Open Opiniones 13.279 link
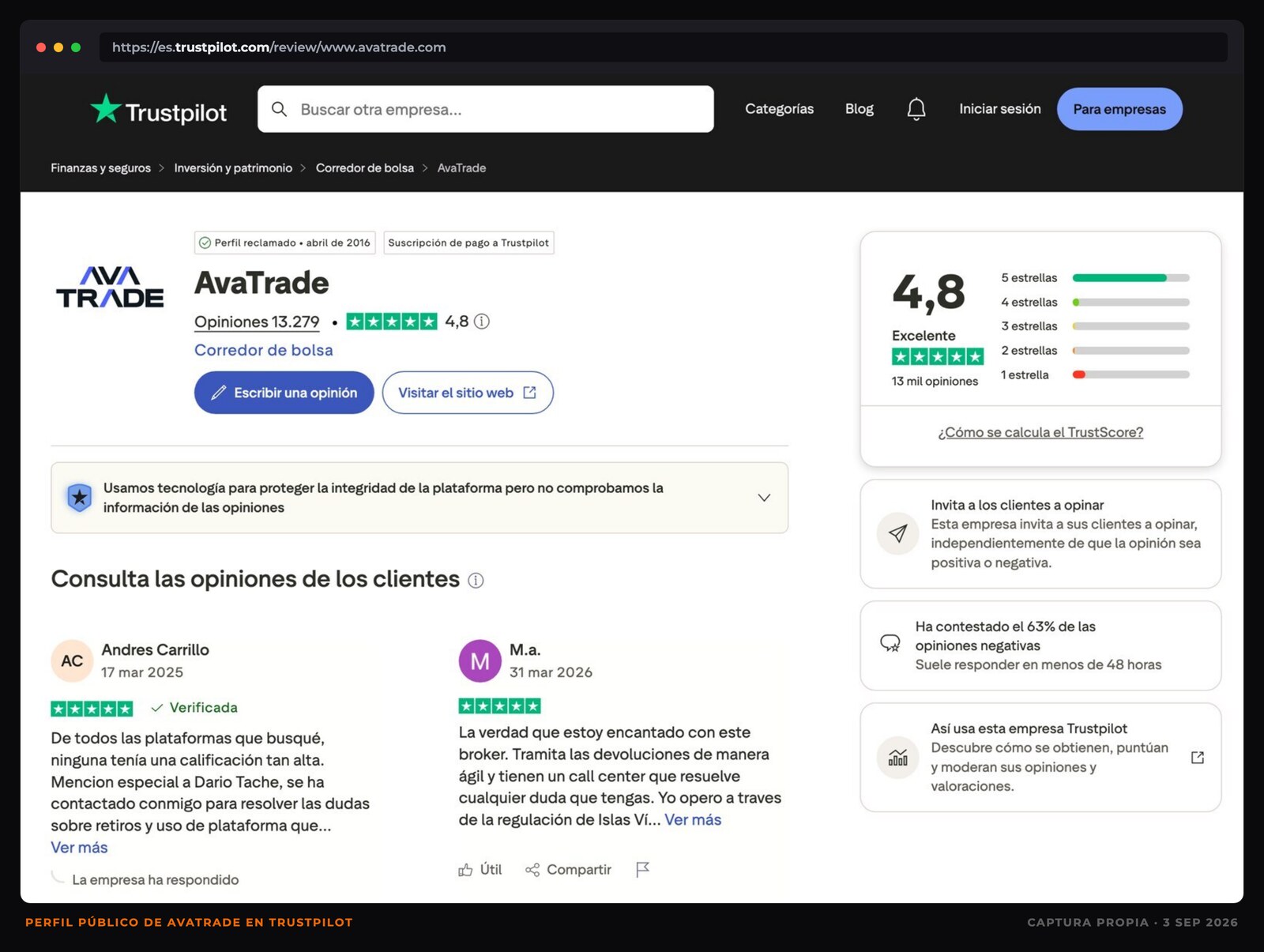This screenshot has height=952, width=1264. [257, 322]
